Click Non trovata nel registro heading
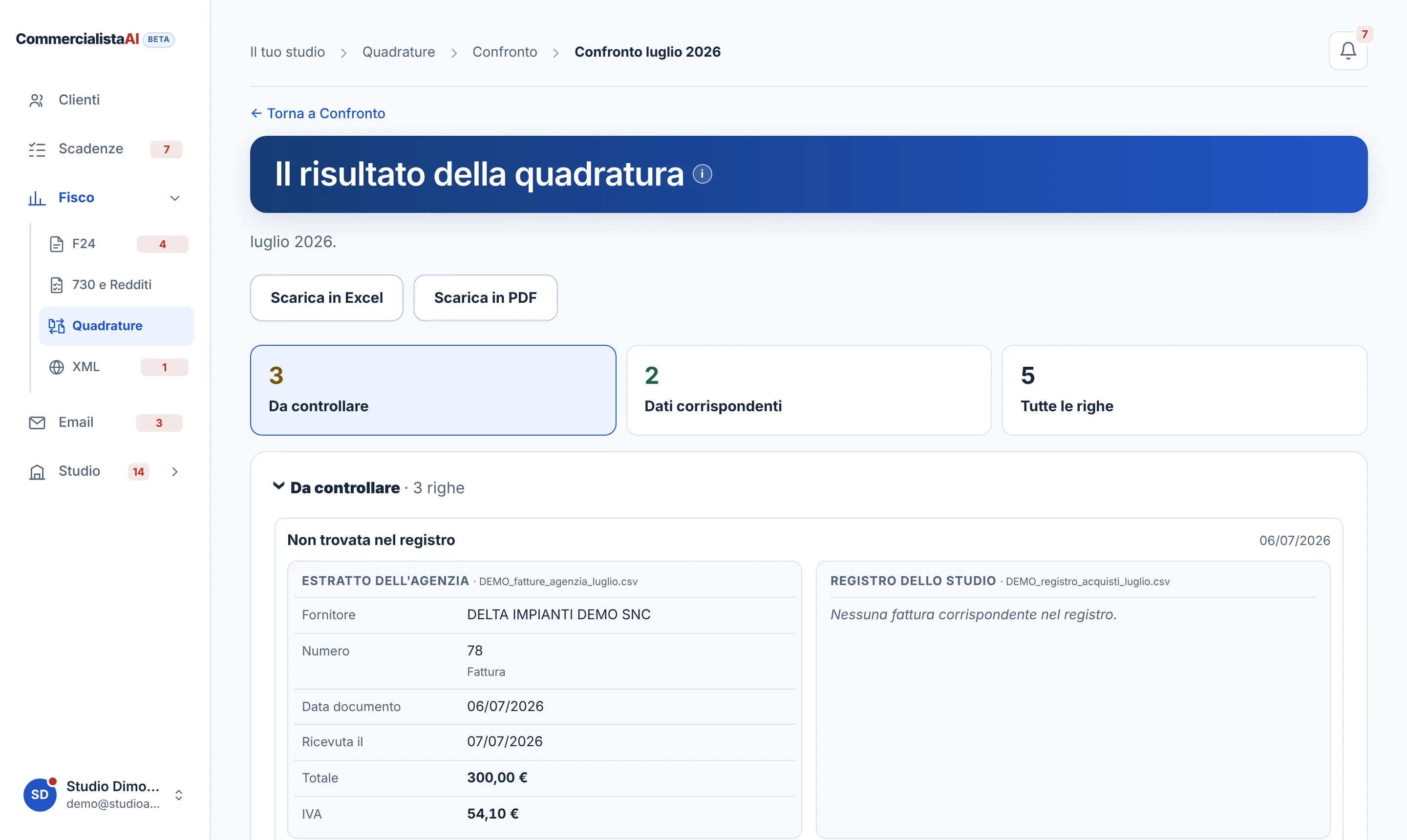Image resolution: width=1407 pixels, height=840 pixels. click(371, 540)
